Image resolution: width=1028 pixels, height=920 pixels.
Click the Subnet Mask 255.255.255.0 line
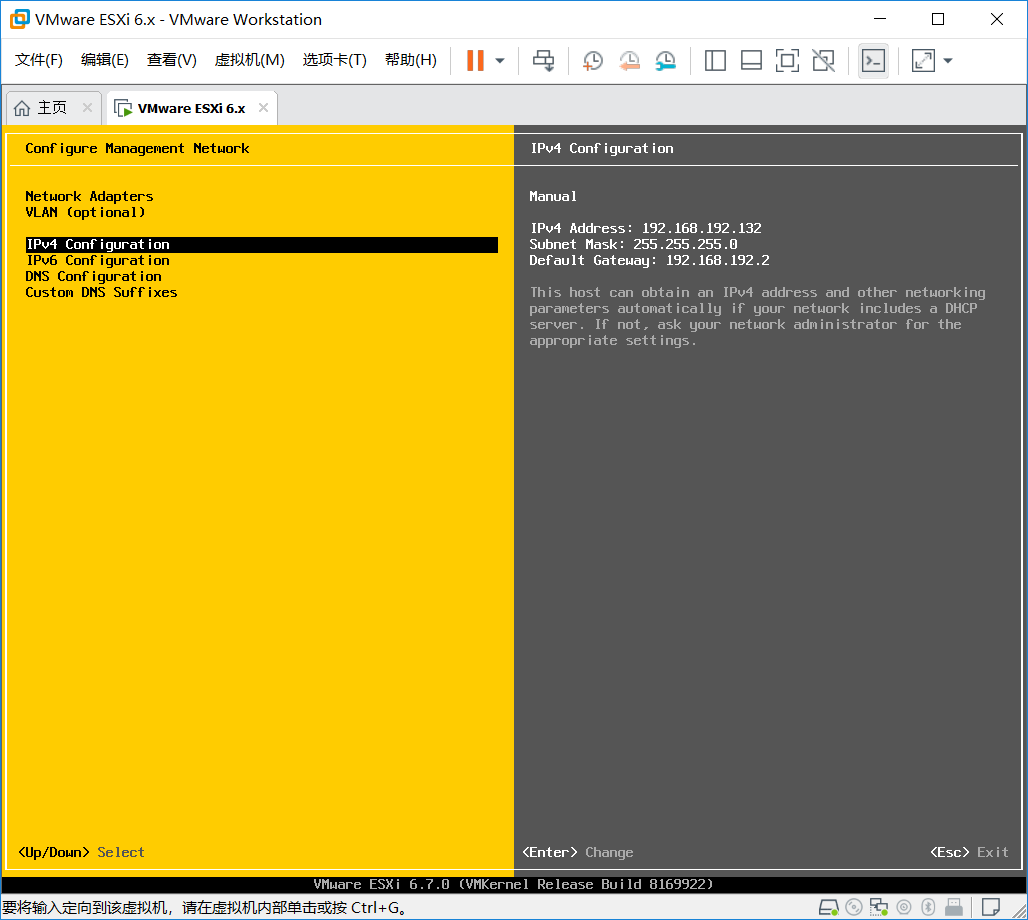633,245
